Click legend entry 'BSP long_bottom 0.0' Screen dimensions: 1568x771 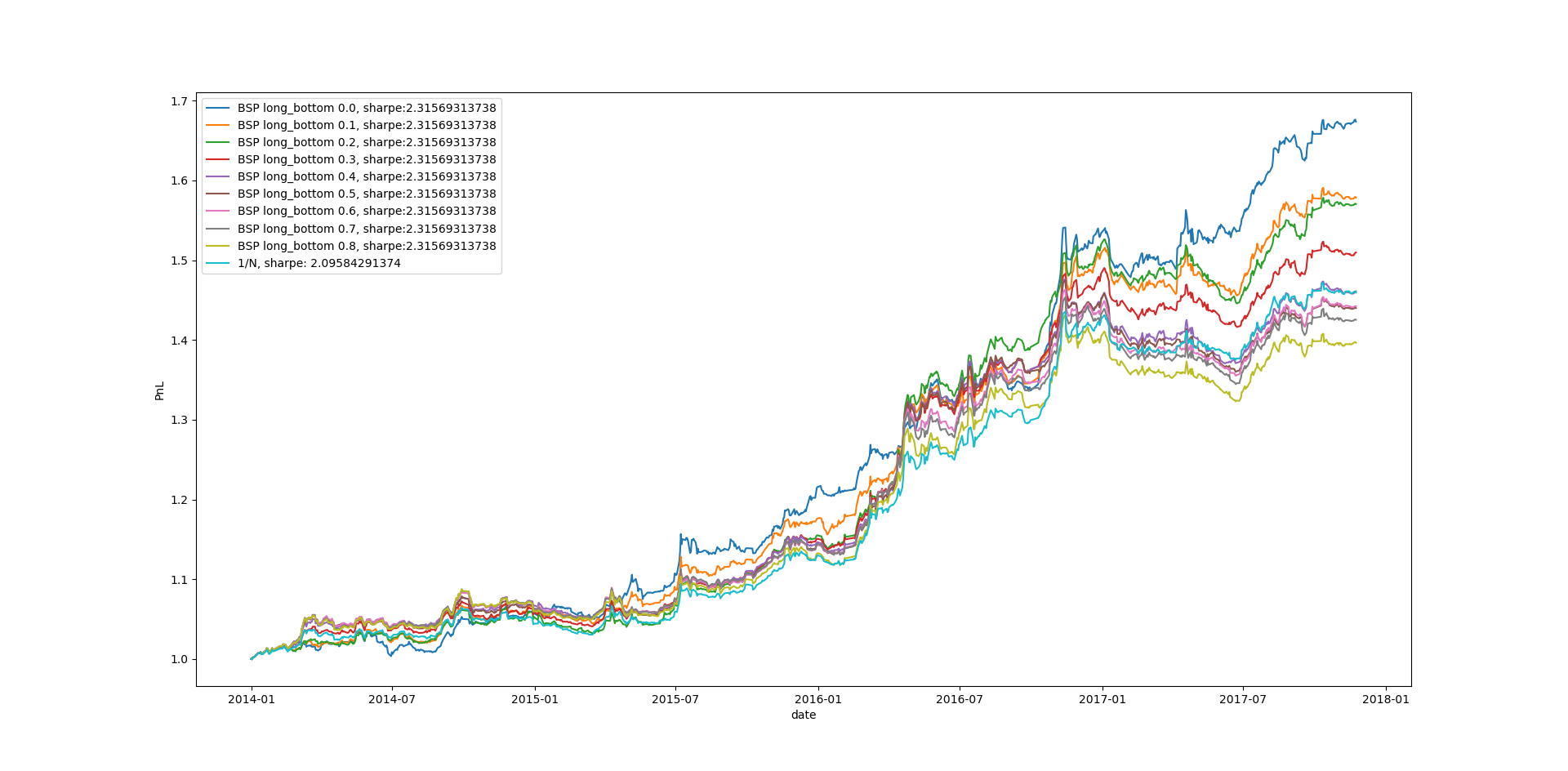tap(350, 108)
